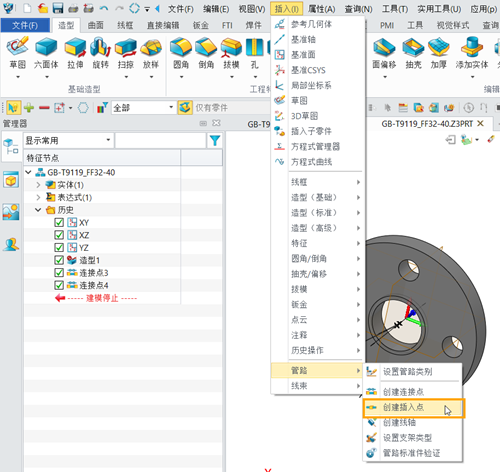Toggle the 连接点3 checkbox

pyautogui.click(x=59, y=273)
